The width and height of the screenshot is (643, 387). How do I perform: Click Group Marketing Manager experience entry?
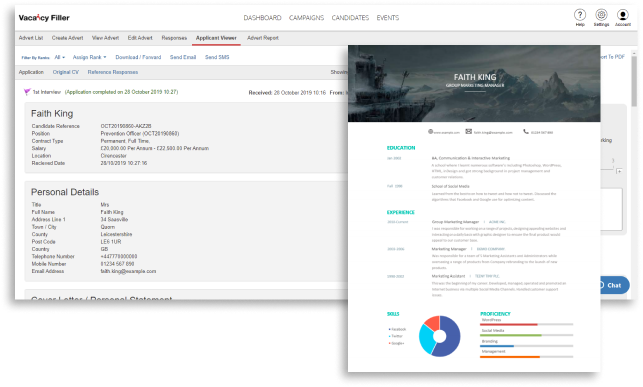(455, 222)
